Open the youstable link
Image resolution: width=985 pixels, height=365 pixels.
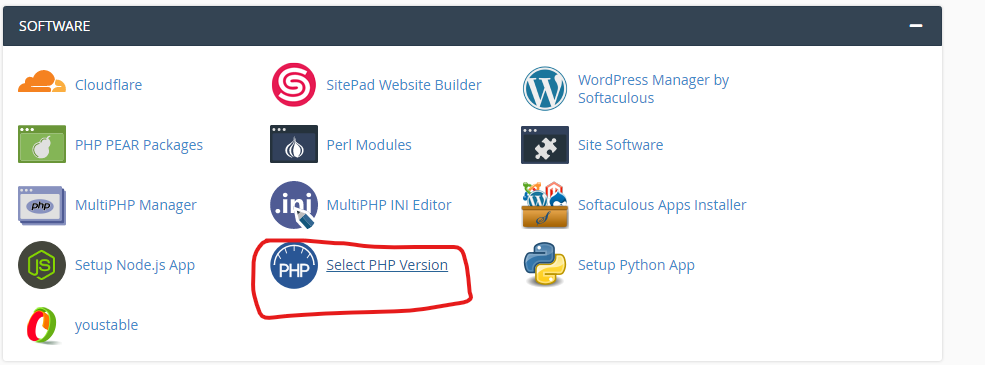[106, 325]
